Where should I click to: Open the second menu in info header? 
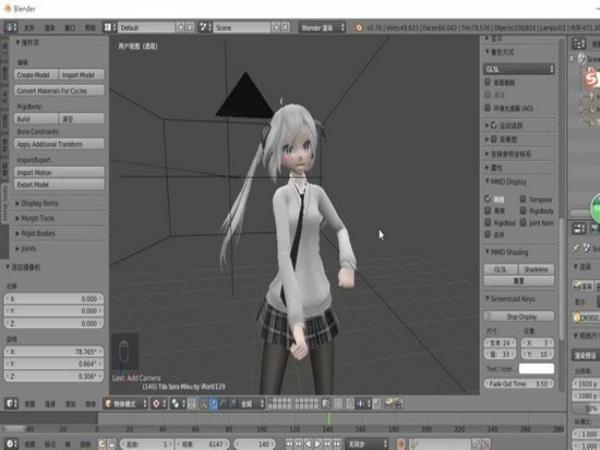pyautogui.click(x=50, y=28)
